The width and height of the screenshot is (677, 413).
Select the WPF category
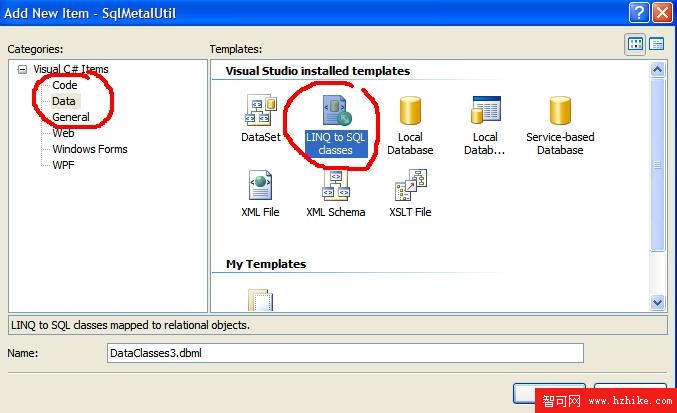(x=63, y=165)
